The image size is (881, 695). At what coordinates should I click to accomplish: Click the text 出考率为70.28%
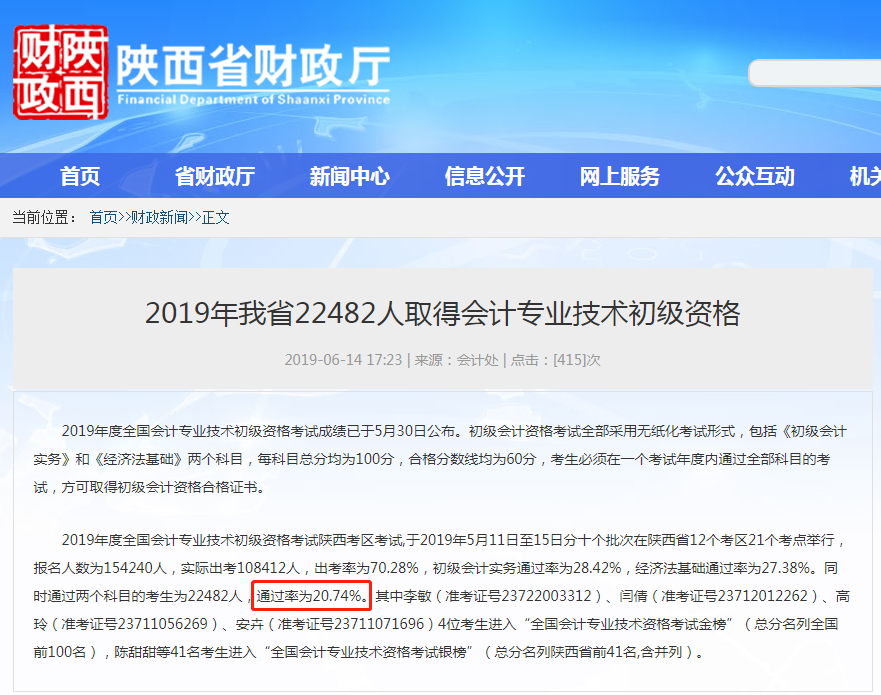366,568
